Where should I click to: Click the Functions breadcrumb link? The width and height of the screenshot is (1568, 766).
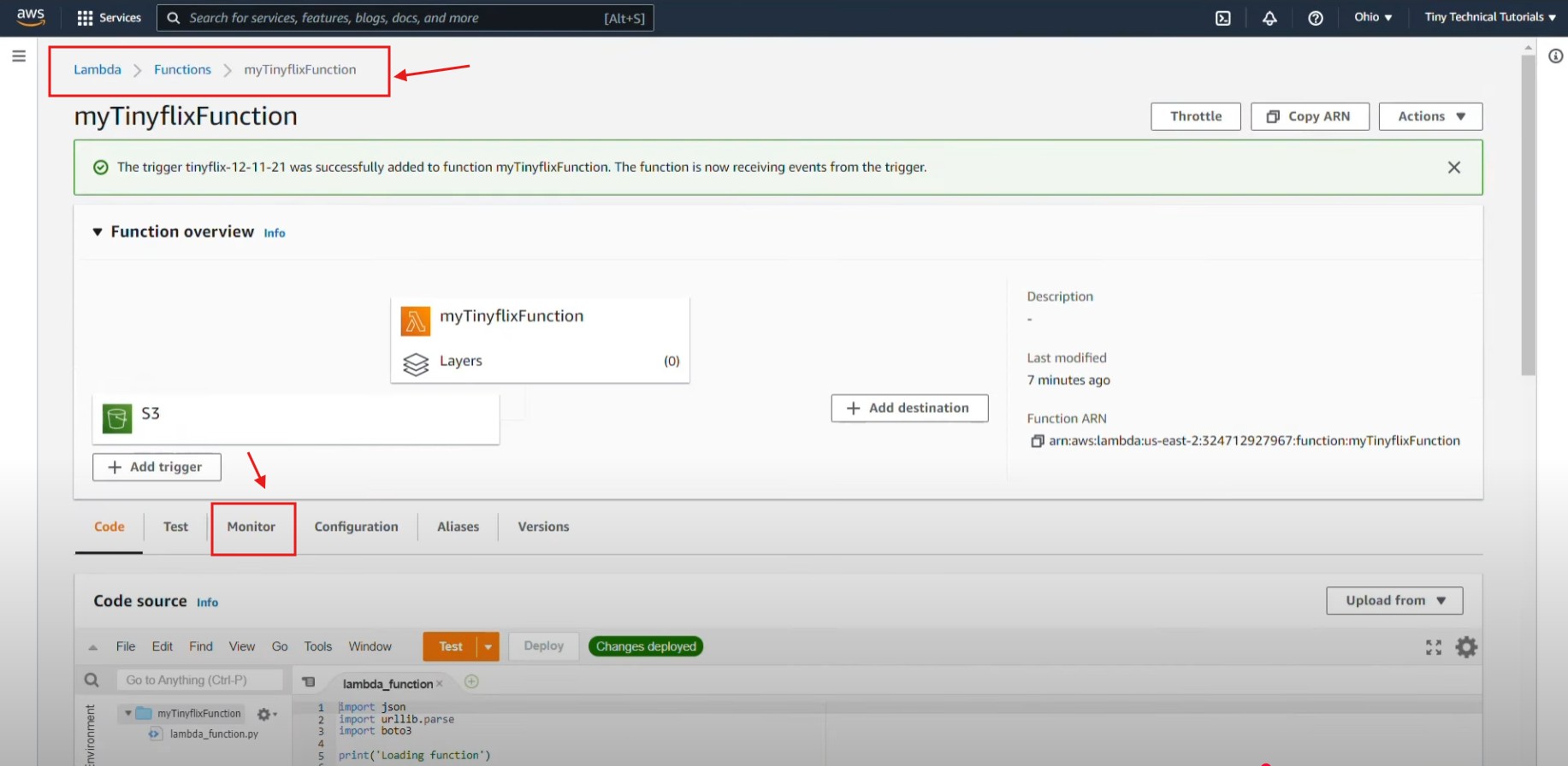182,69
